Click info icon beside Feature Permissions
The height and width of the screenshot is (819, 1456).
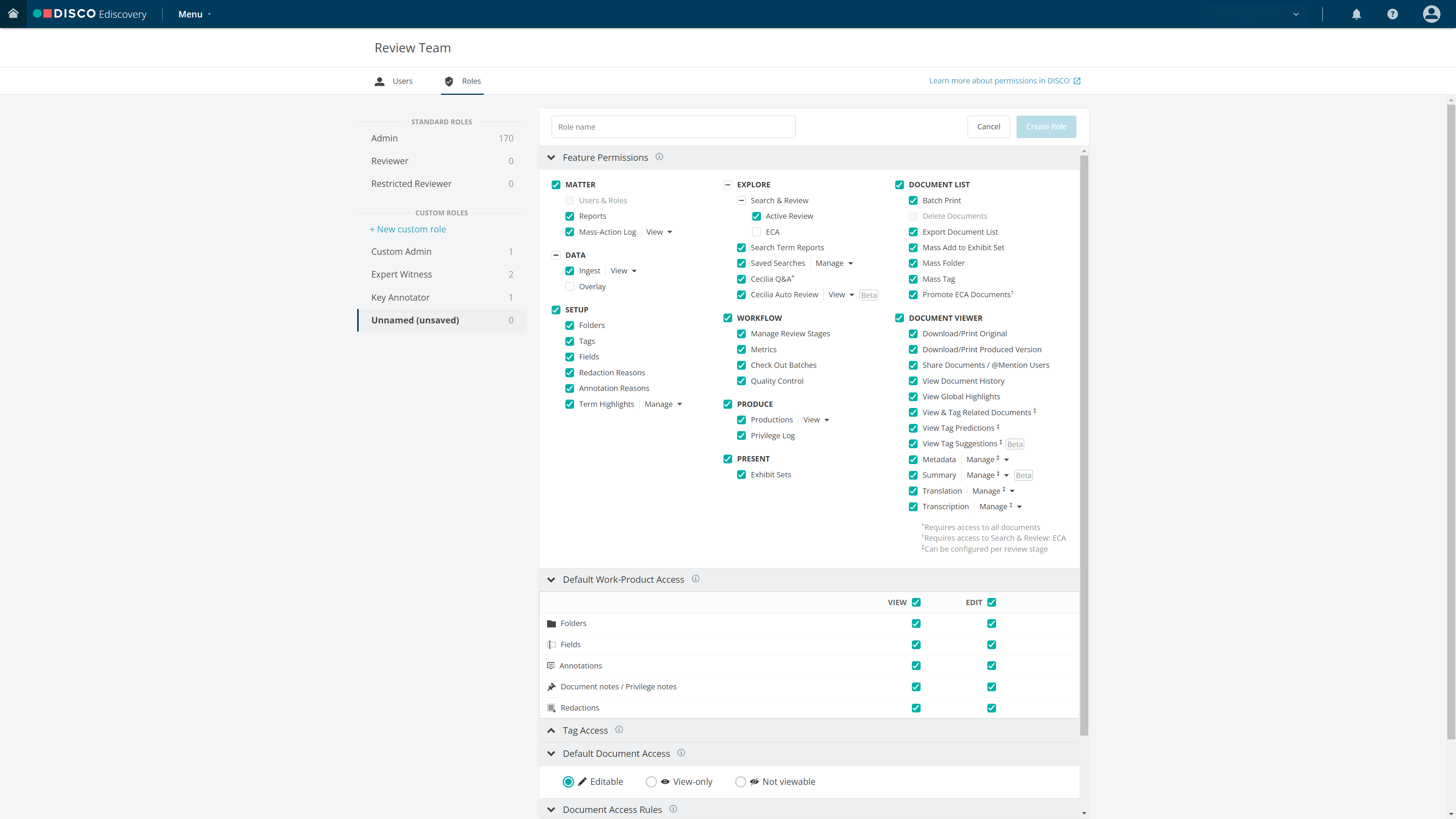coord(659,157)
